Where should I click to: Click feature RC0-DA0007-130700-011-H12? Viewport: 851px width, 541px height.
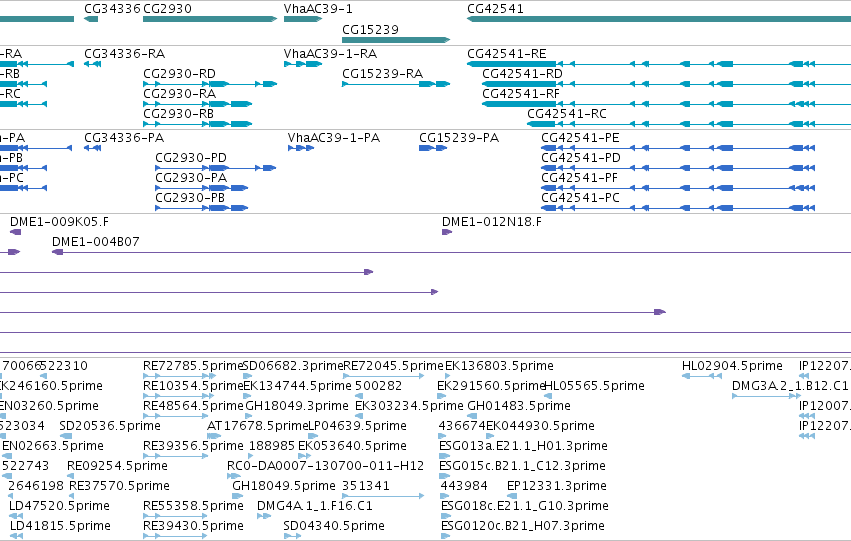click(326, 466)
